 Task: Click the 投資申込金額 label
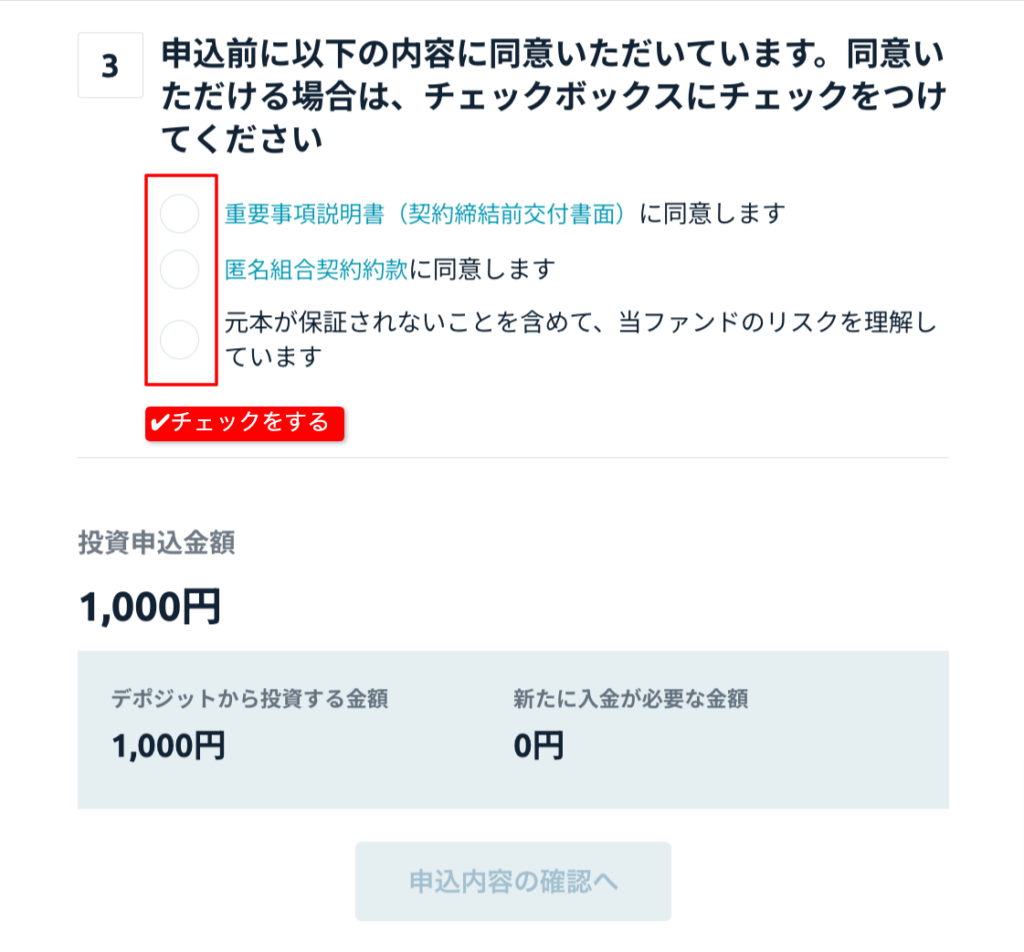tap(157, 543)
